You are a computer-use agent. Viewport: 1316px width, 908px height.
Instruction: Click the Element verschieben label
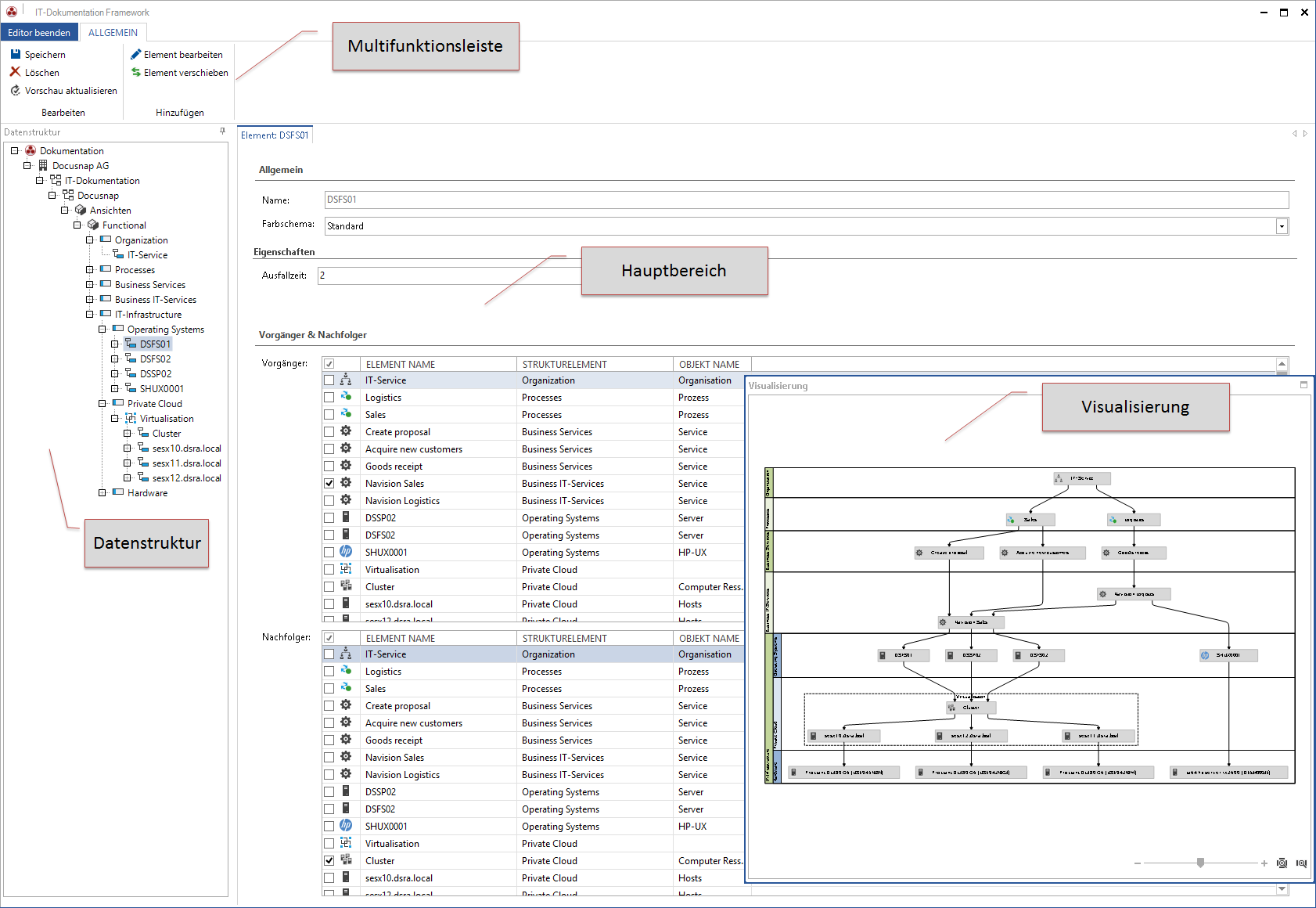(x=186, y=72)
